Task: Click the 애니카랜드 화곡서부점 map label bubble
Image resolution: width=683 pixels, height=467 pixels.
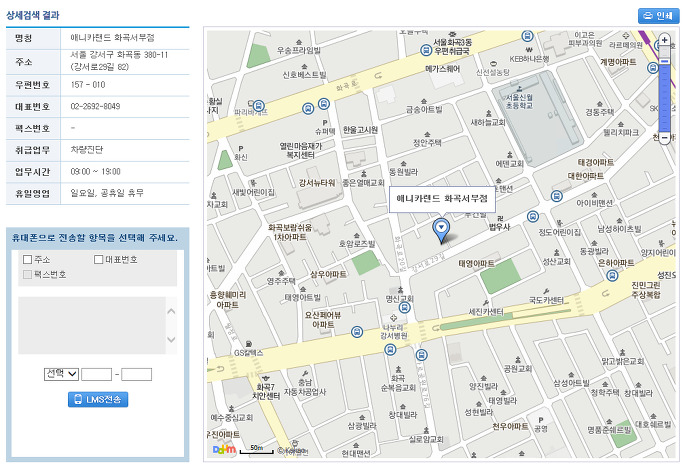Action: (442, 199)
